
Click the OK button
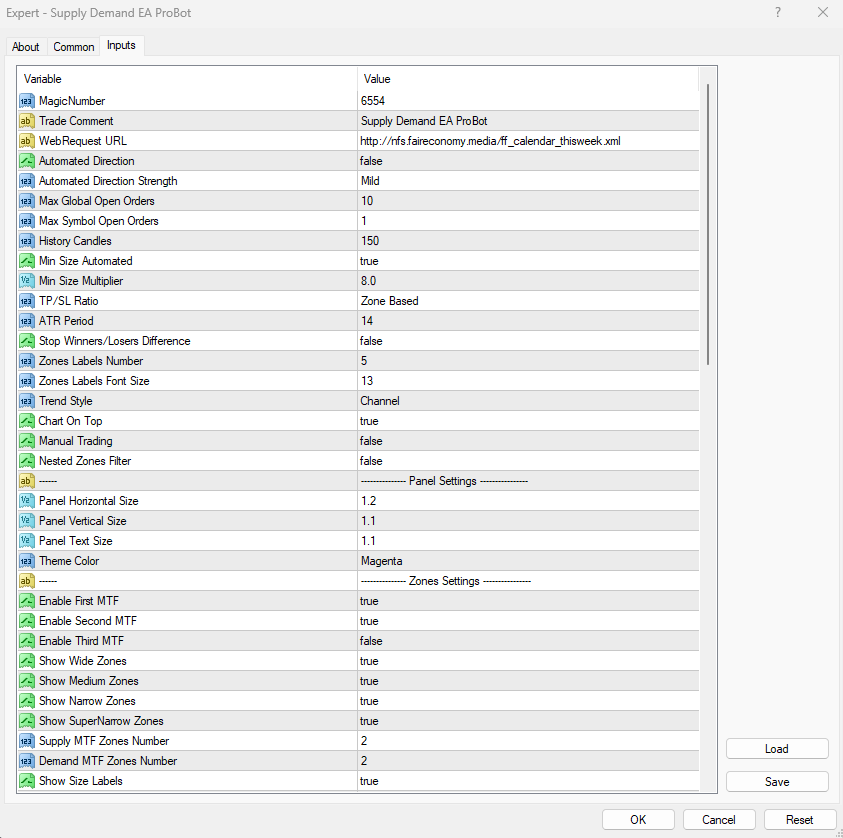click(x=638, y=820)
